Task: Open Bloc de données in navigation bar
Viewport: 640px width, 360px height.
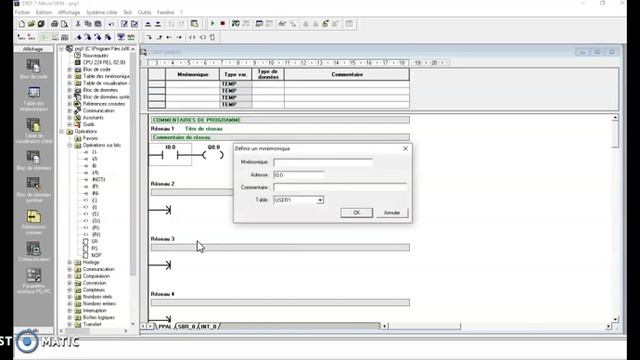Action: [33, 160]
